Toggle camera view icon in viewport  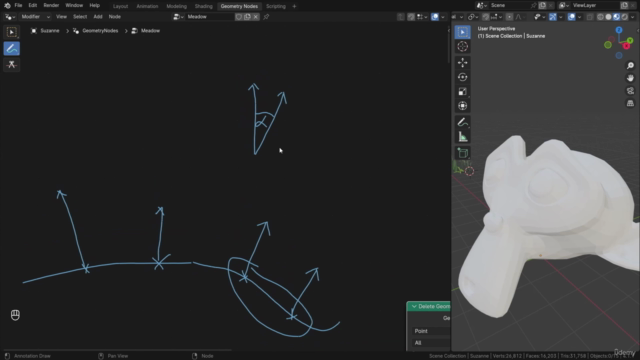(630, 91)
